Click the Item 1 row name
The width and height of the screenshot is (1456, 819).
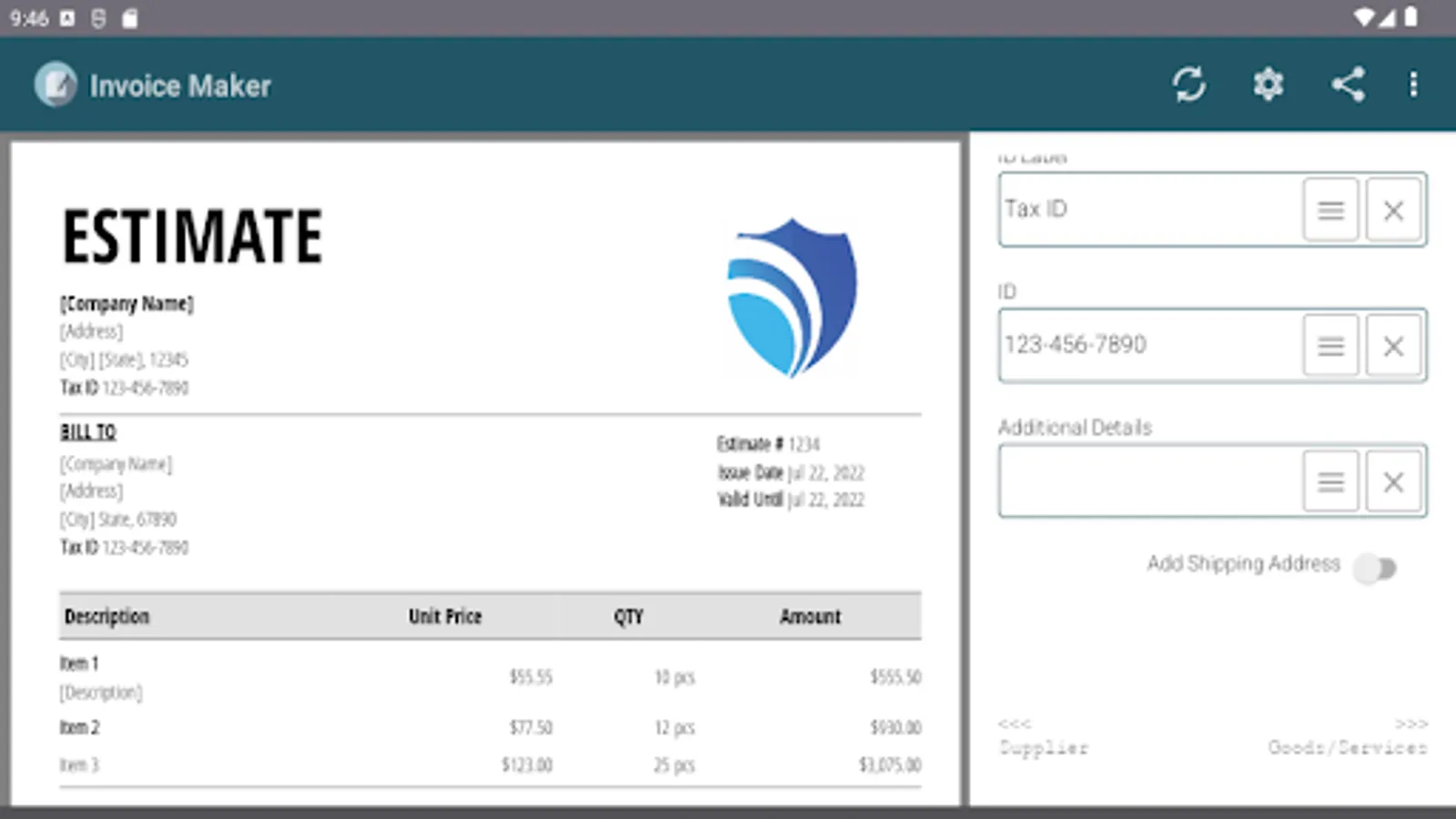[79, 663]
